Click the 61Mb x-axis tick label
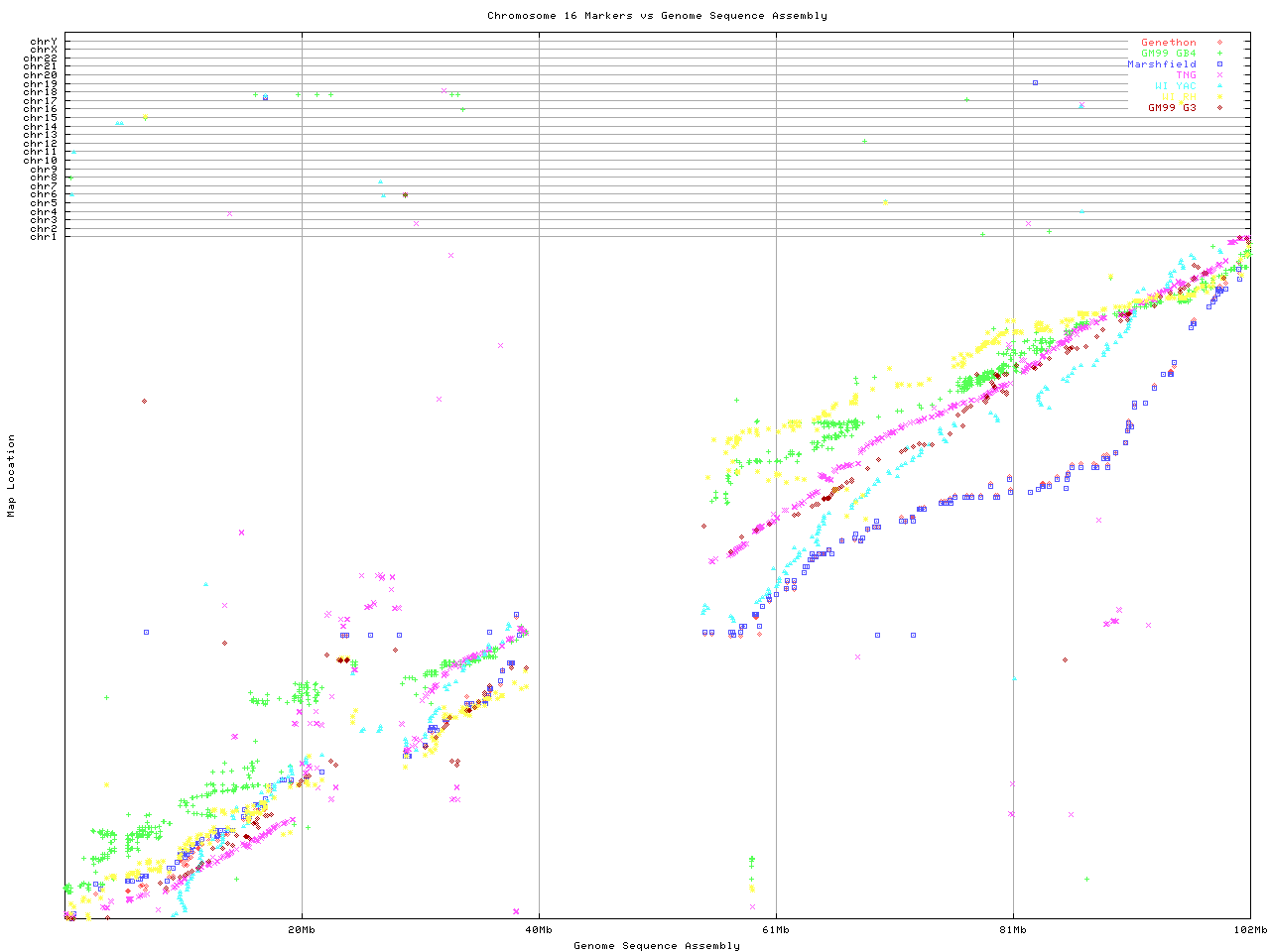This screenshot has width=1270, height=952. pos(776,930)
